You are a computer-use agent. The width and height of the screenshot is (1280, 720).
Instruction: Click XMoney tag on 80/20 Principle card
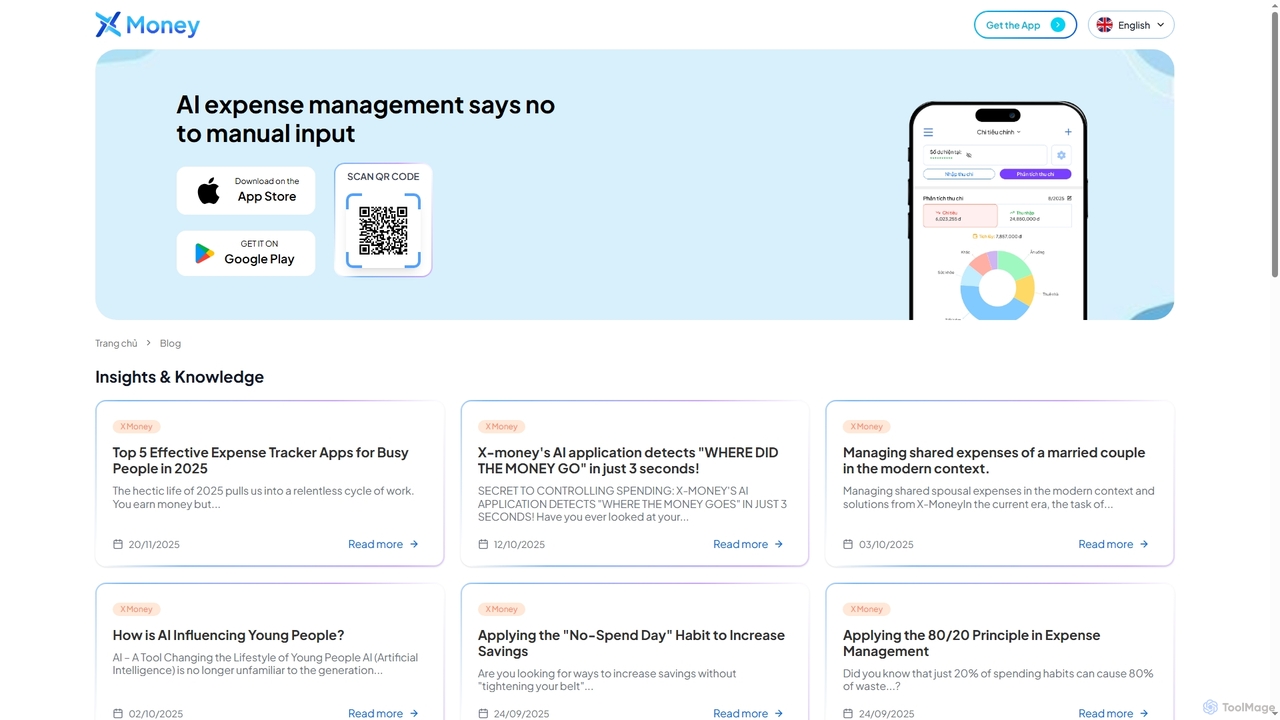pos(866,609)
